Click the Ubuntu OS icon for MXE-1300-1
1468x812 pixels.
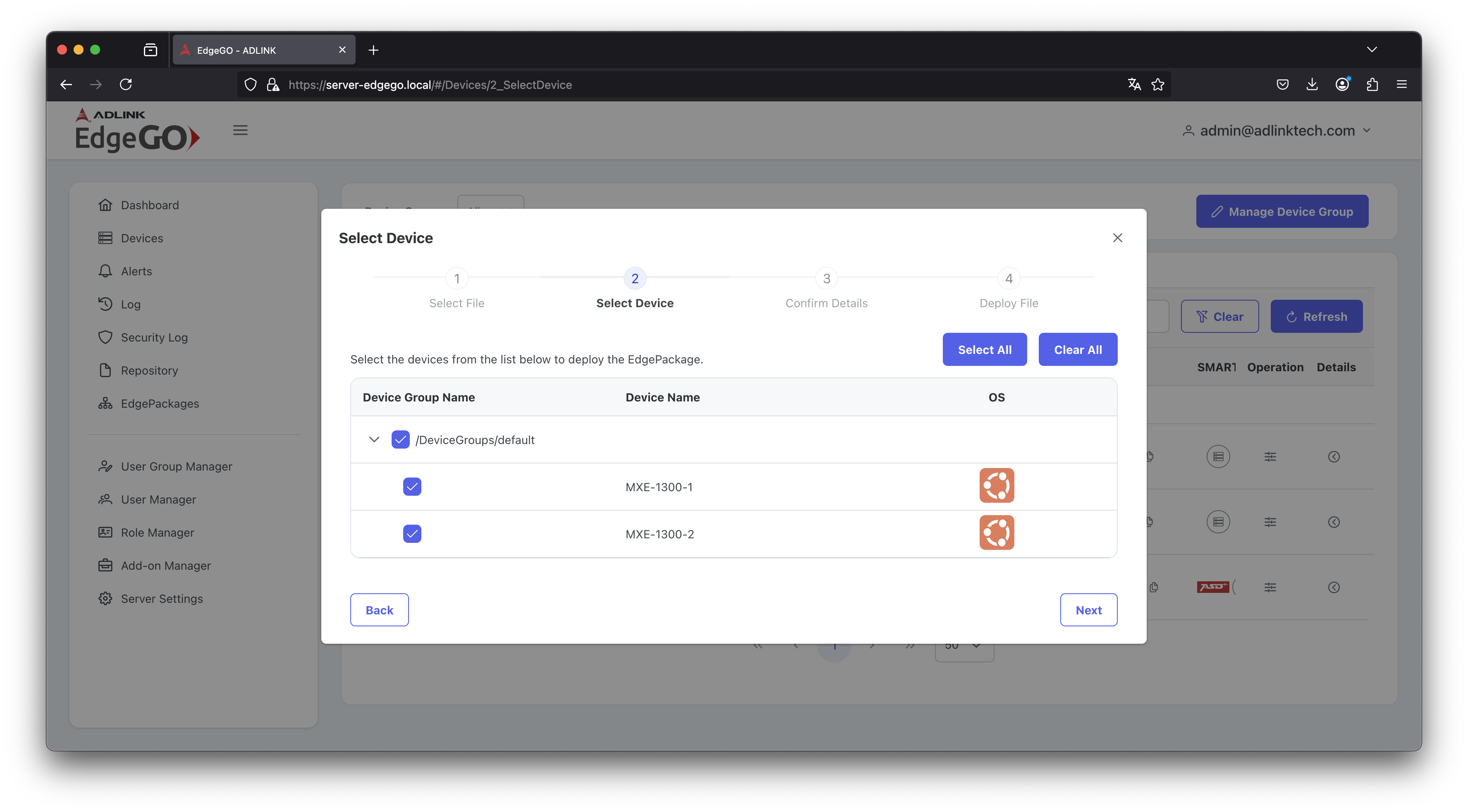[996, 485]
